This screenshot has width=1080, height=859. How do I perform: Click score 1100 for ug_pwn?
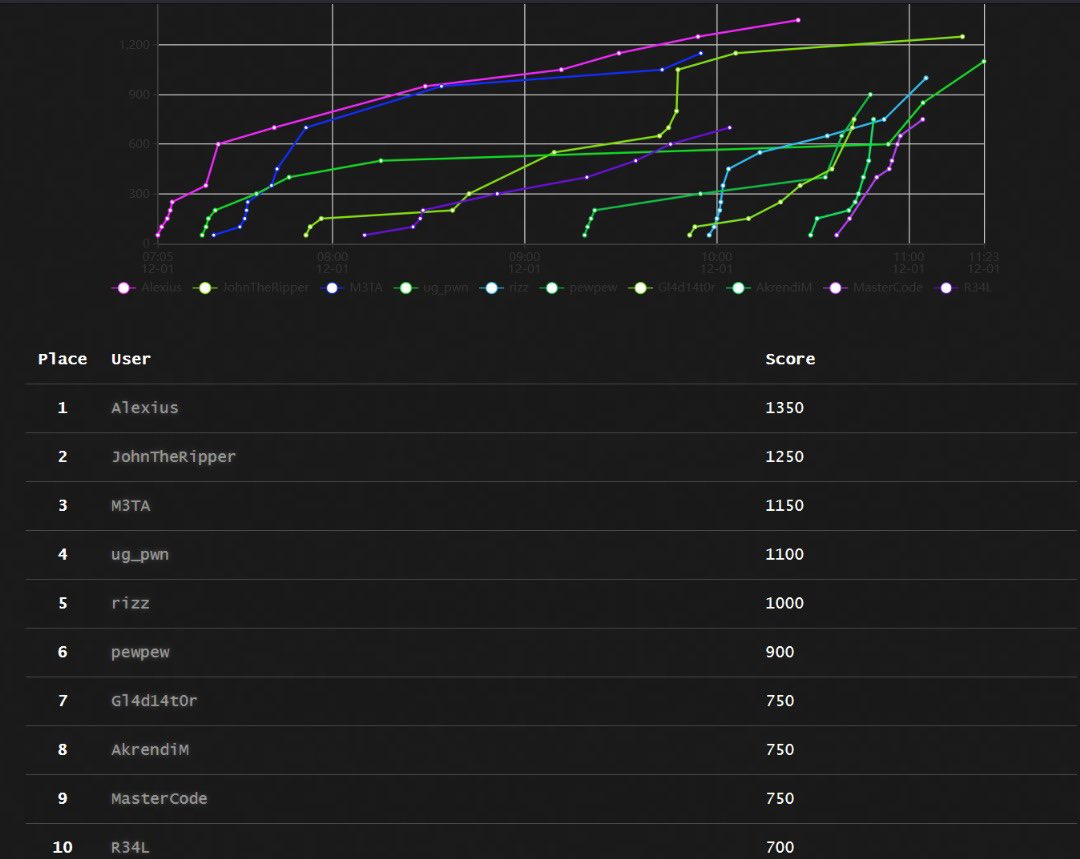(x=785, y=555)
